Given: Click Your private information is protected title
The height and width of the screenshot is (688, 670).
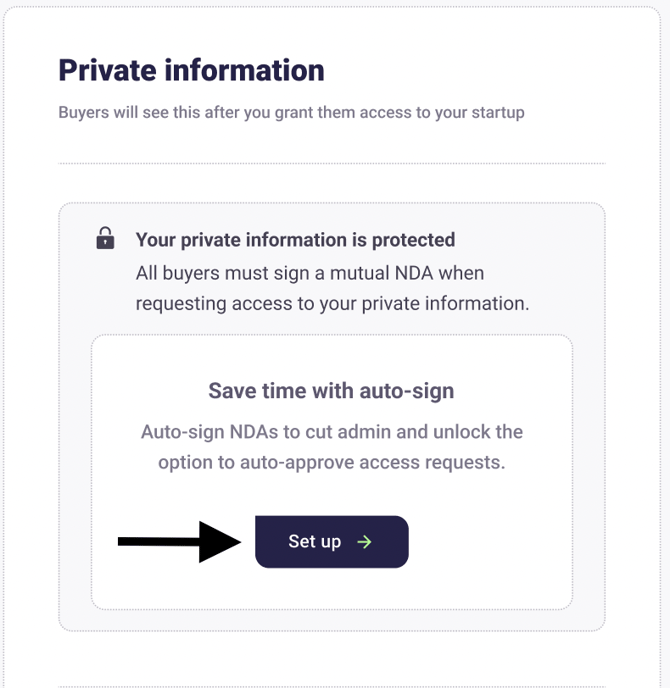Looking at the screenshot, I should pos(295,240).
